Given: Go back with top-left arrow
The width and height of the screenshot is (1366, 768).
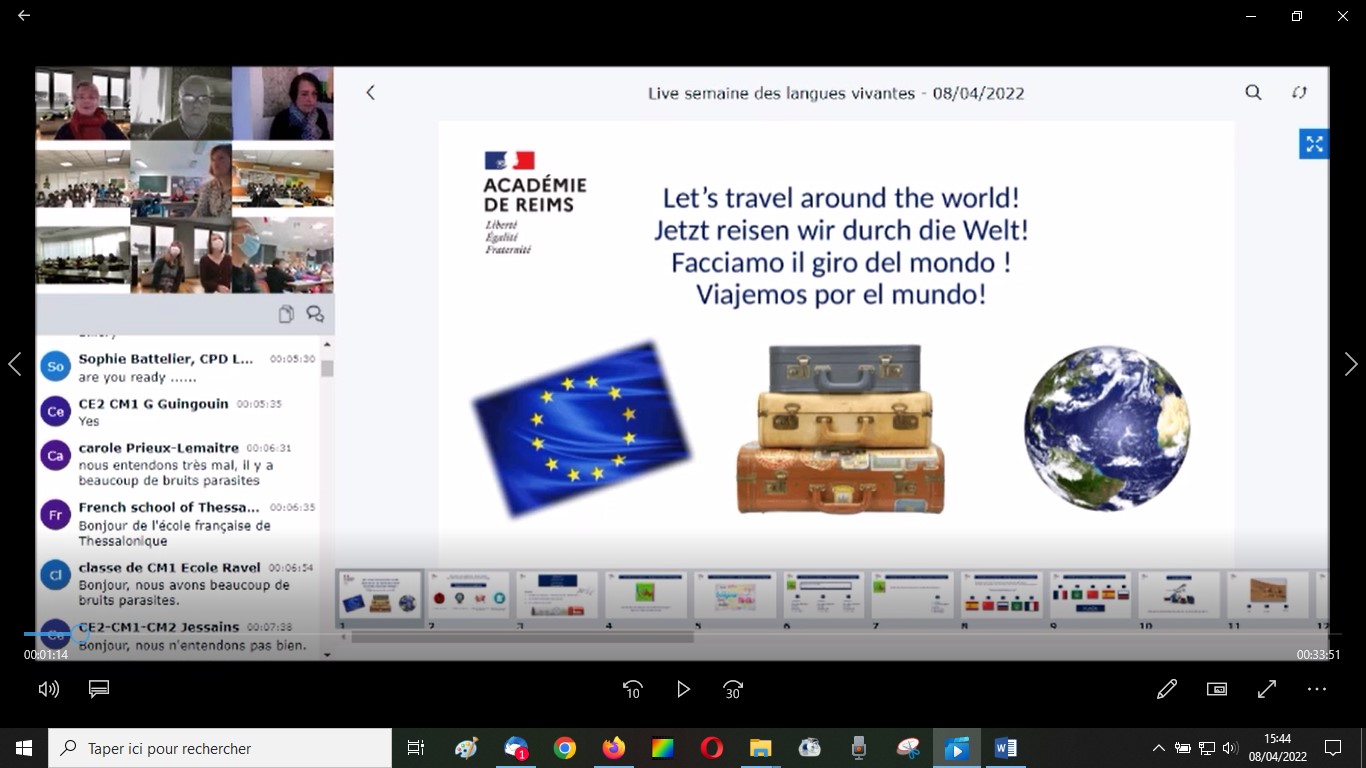Looking at the screenshot, I should point(24,16).
